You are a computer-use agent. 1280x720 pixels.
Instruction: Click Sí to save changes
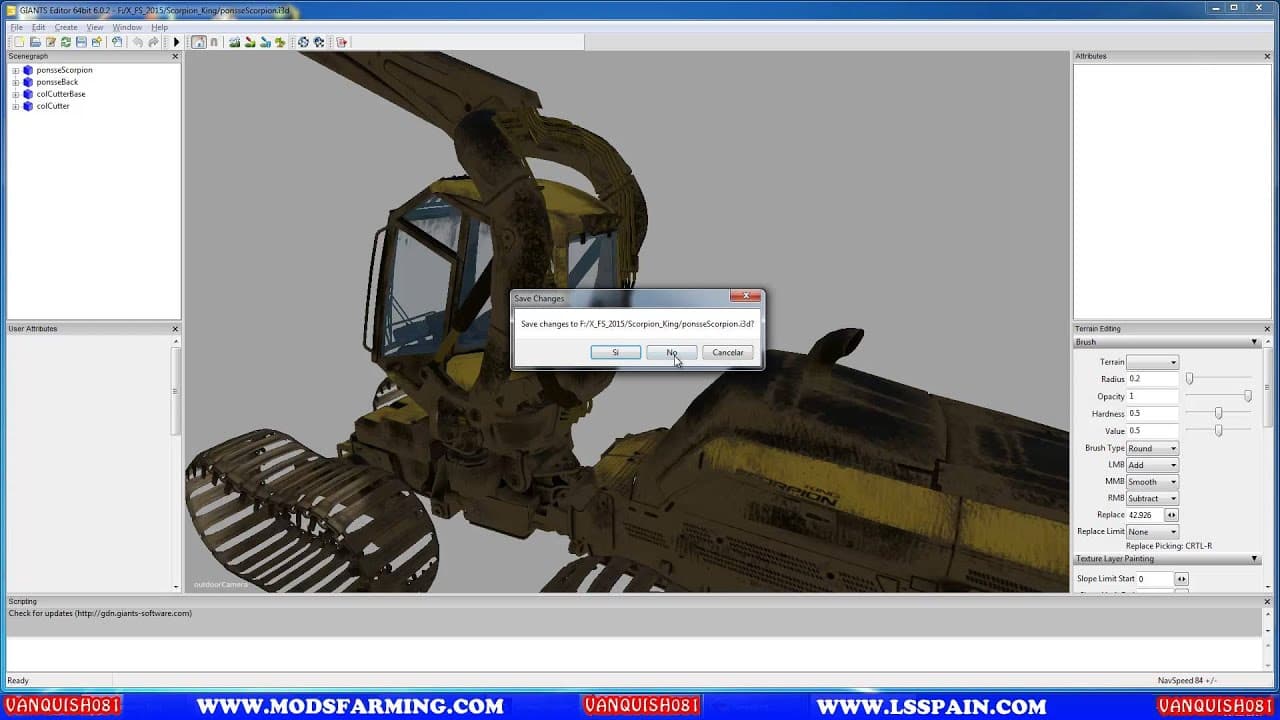coord(615,352)
